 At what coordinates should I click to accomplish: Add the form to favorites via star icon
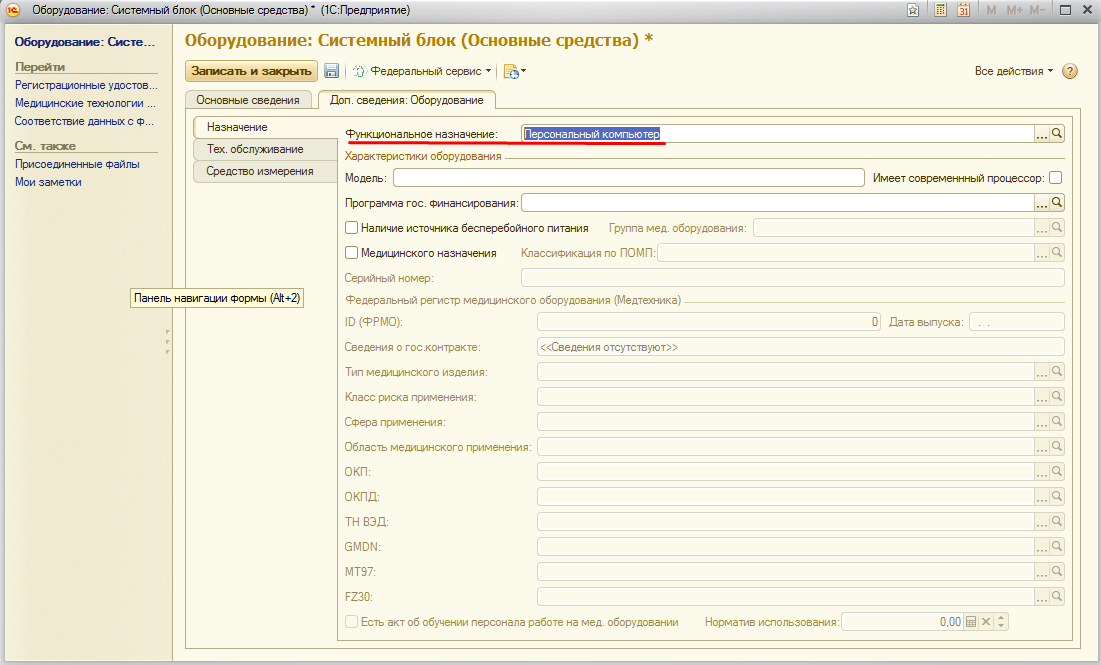click(913, 10)
